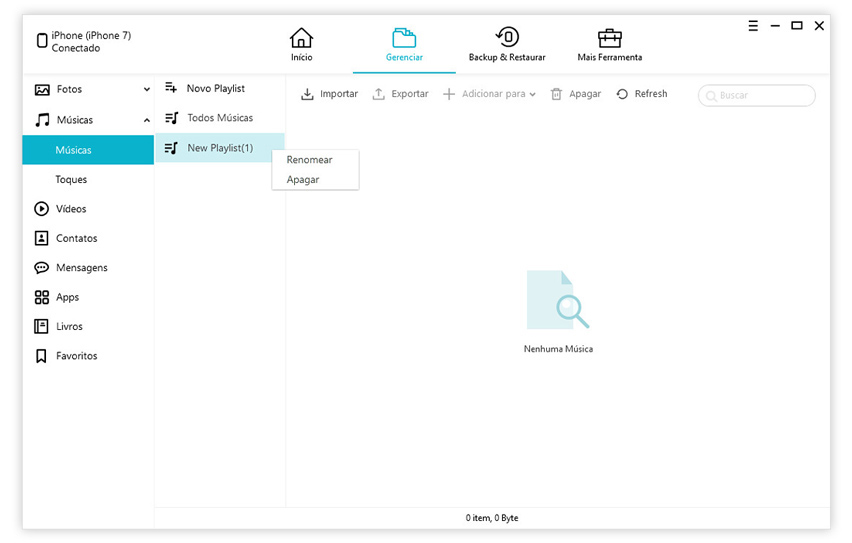Expand the Fotos section chevron

(147, 90)
